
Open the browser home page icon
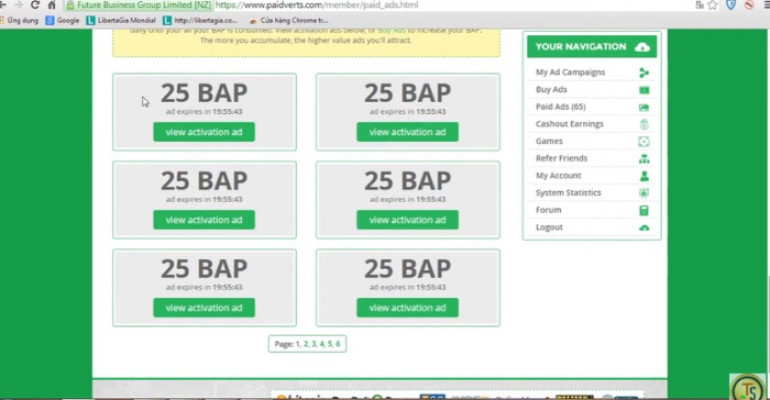click(52, 5)
